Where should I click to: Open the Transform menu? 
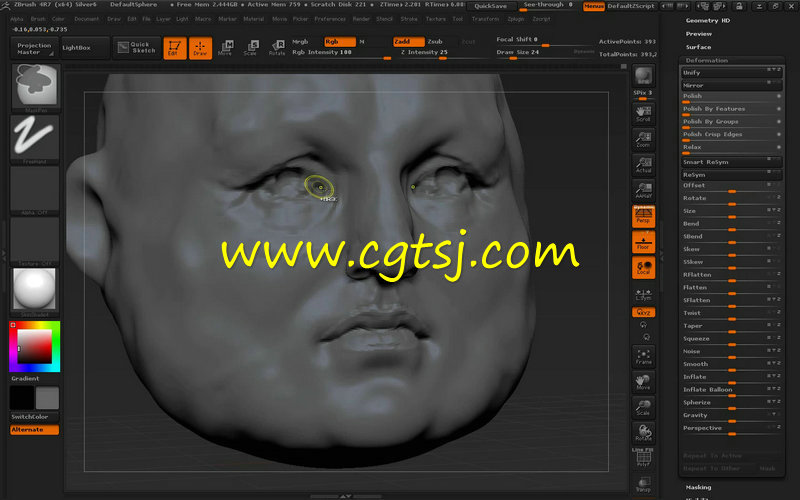tap(485, 19)
